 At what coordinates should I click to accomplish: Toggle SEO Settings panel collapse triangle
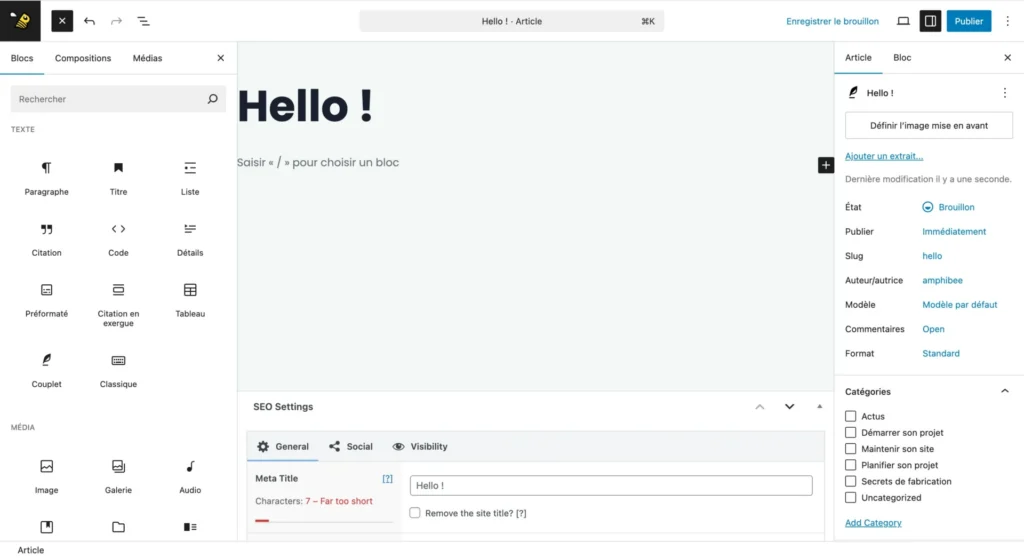pos(820,406)
